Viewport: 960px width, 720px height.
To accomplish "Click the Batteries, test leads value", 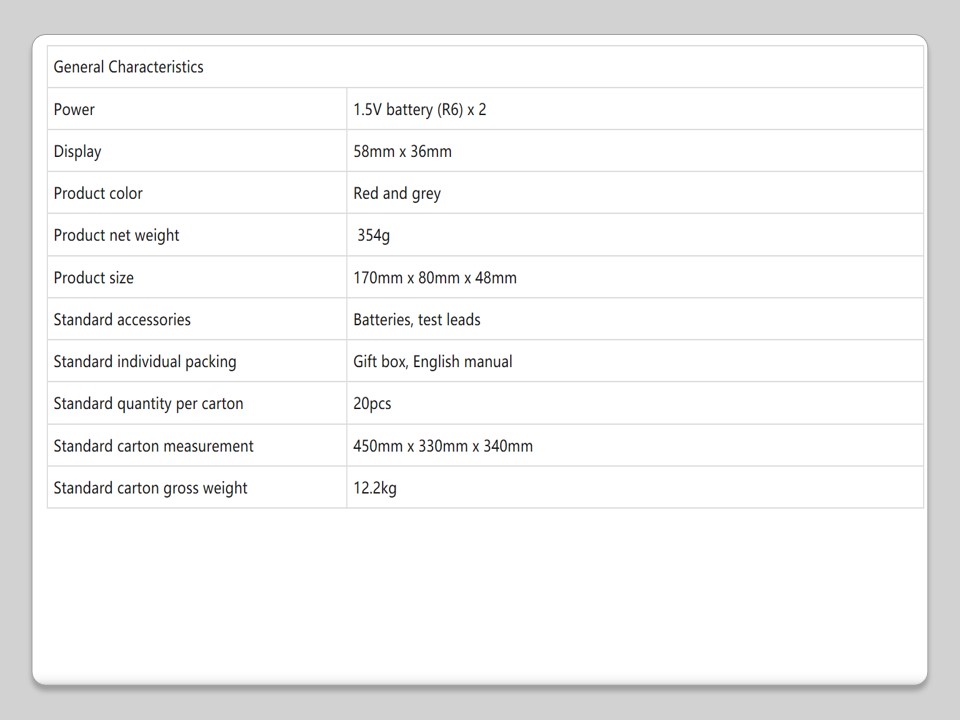I will click(416, 320).
